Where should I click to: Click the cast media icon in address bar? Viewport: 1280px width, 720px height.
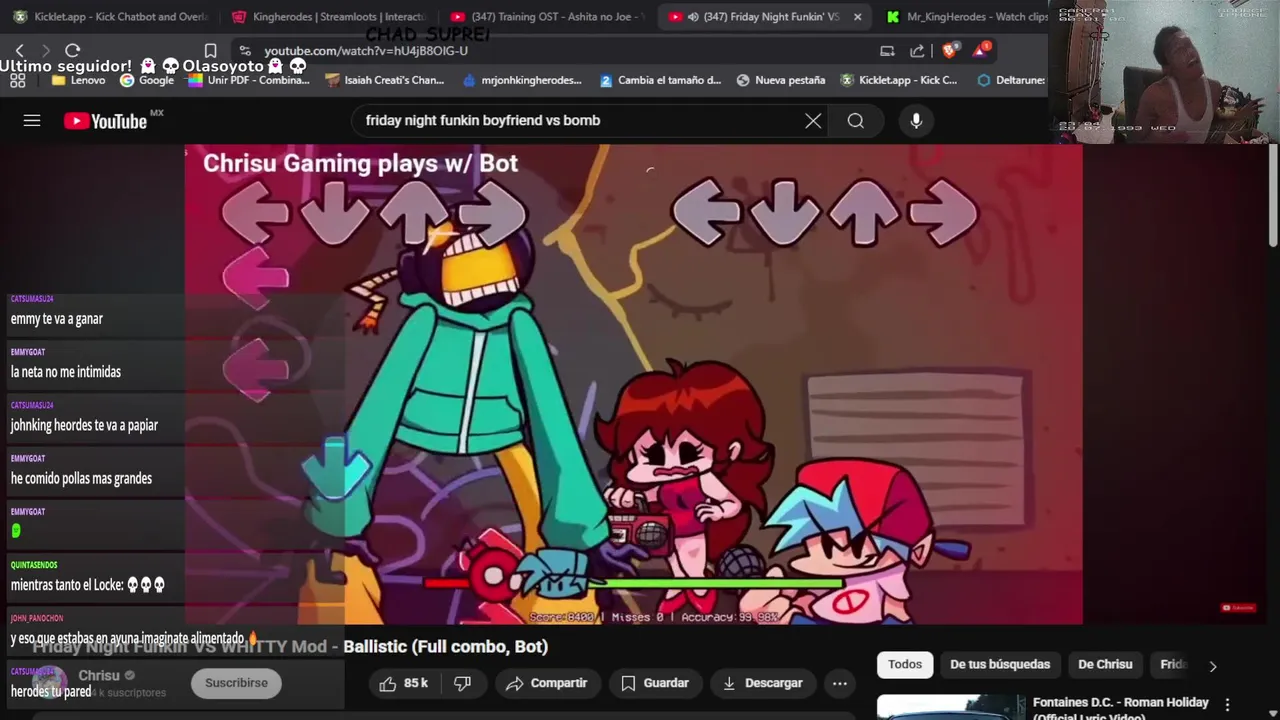pos(887,51)
